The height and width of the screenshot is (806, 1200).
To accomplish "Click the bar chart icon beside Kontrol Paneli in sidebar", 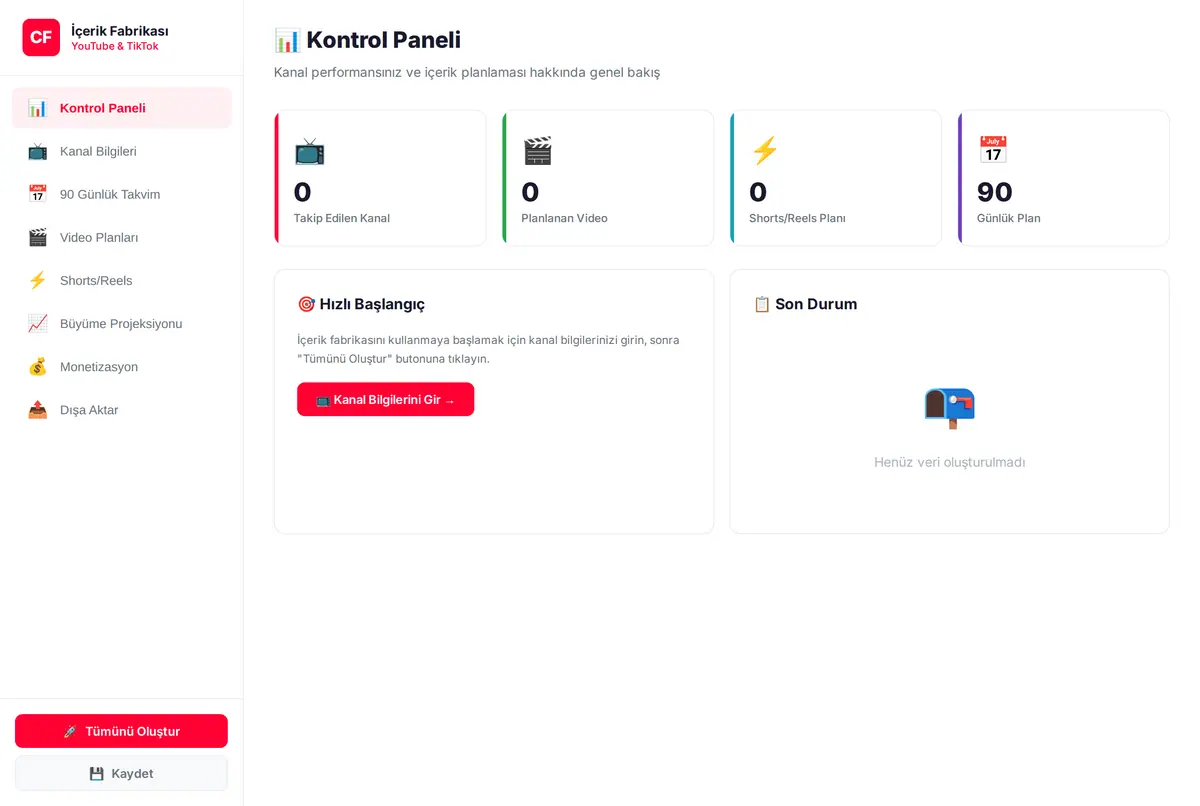I will pyautogui.click(x=37, y=108).
